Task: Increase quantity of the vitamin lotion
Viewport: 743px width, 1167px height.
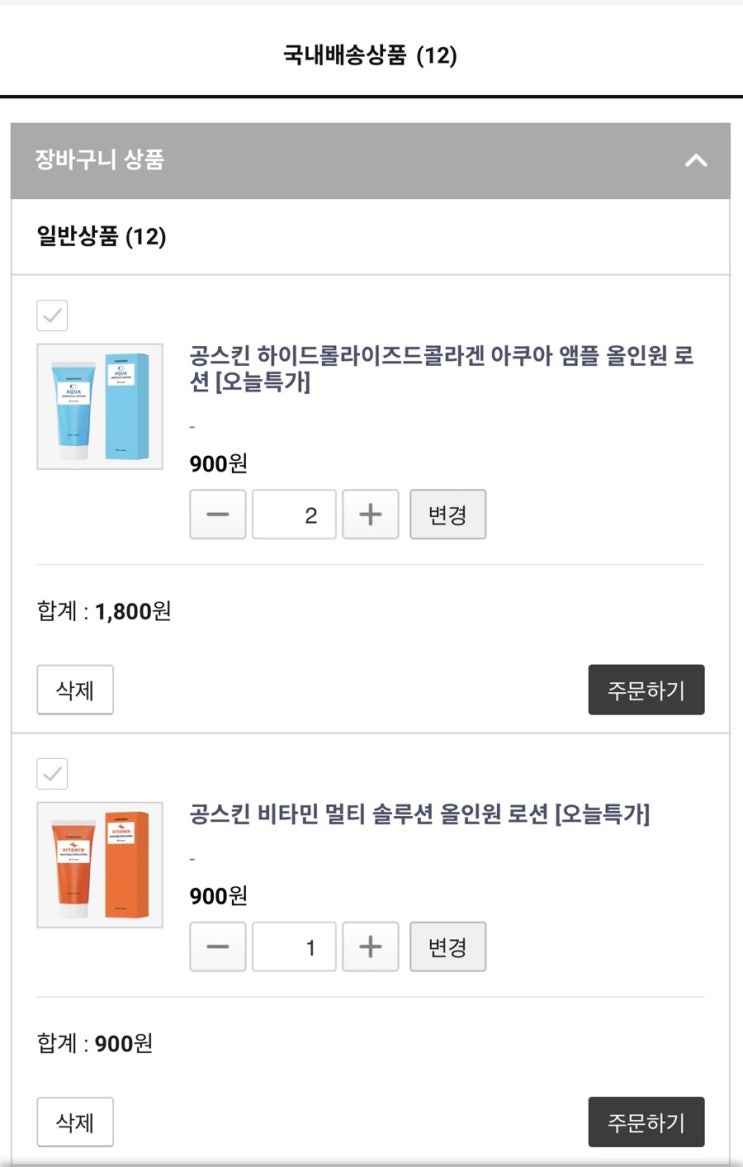Action: (370, 947)
